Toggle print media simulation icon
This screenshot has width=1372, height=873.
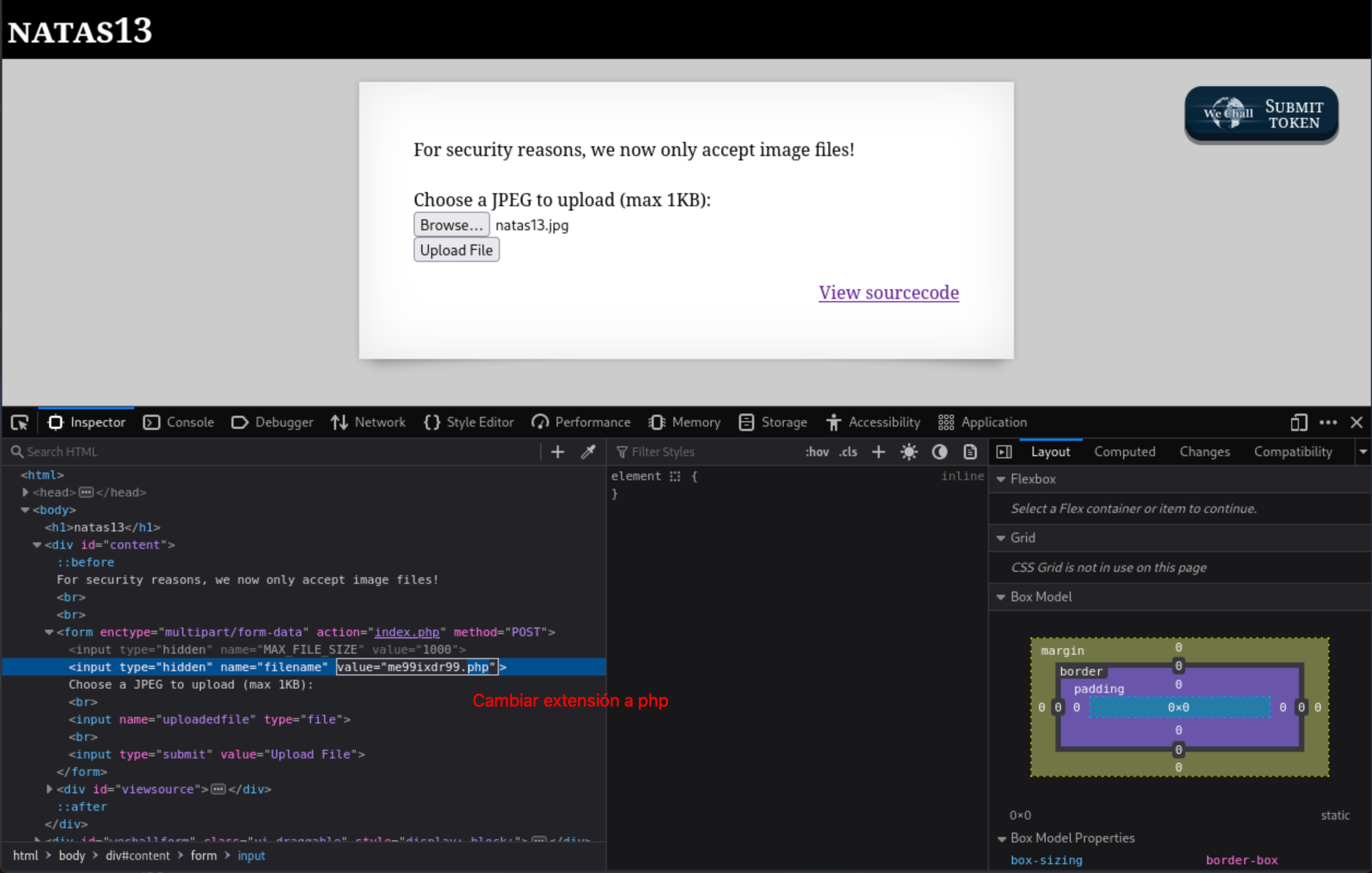pyautogui.click(x=970, y=452)
